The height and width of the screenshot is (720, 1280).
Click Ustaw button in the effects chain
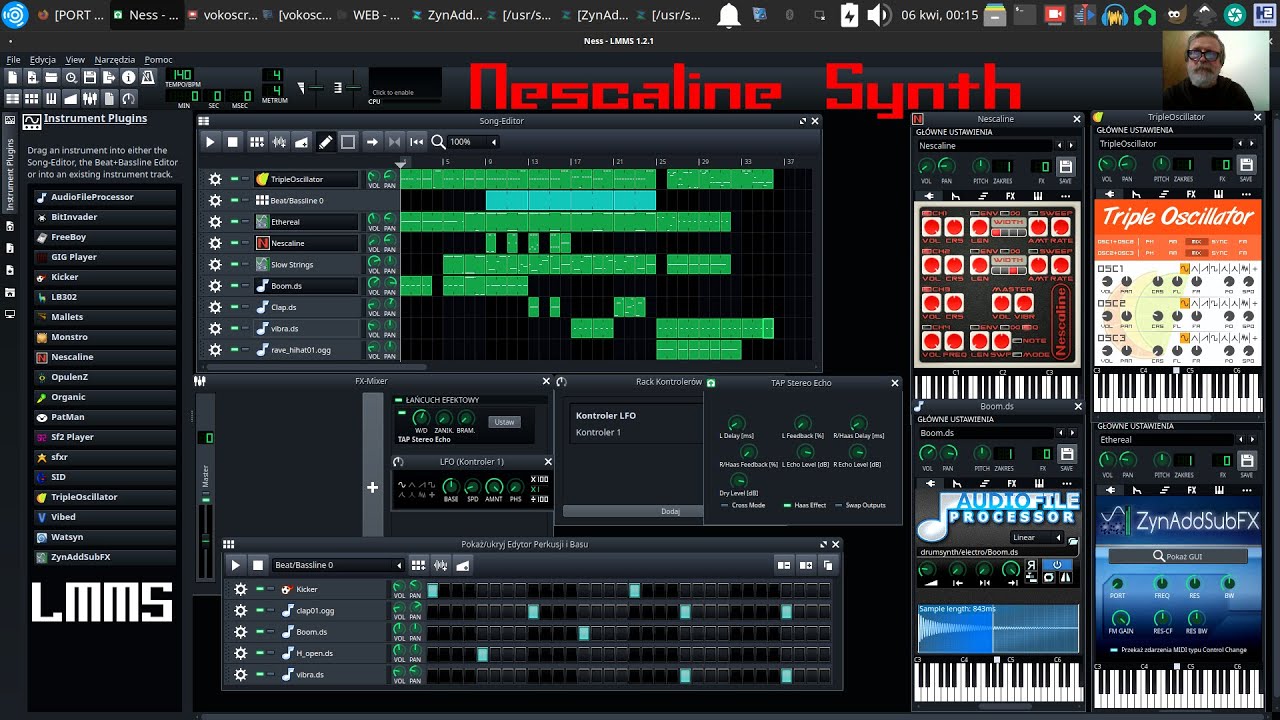[x=504, y=422]
